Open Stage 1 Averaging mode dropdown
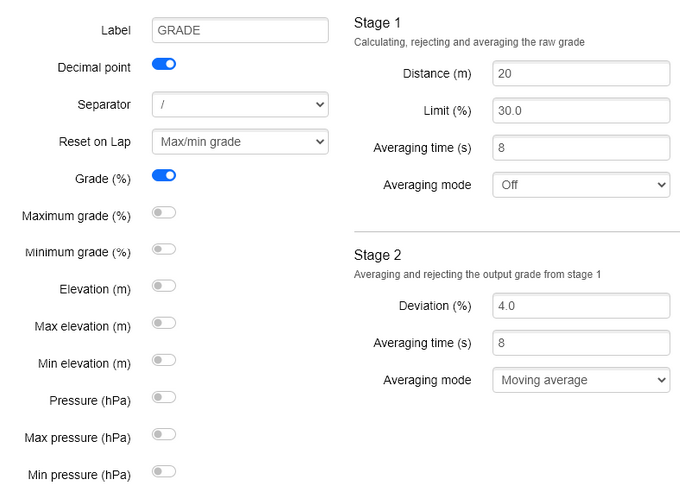Viewport: 700px width, 500px height. tap(581, 185)
